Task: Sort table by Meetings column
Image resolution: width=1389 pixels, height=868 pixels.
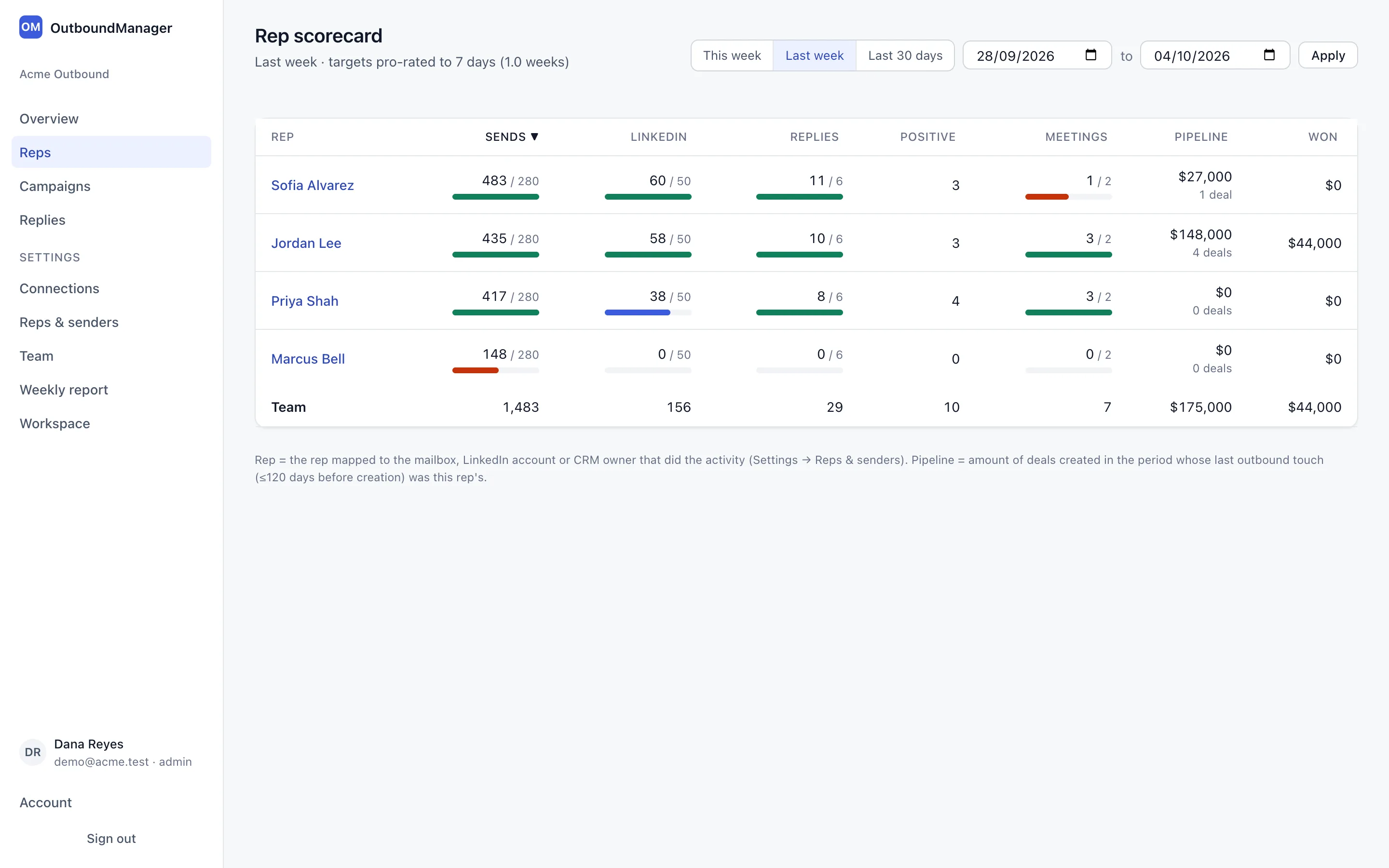Action: tap(1076, 136)
